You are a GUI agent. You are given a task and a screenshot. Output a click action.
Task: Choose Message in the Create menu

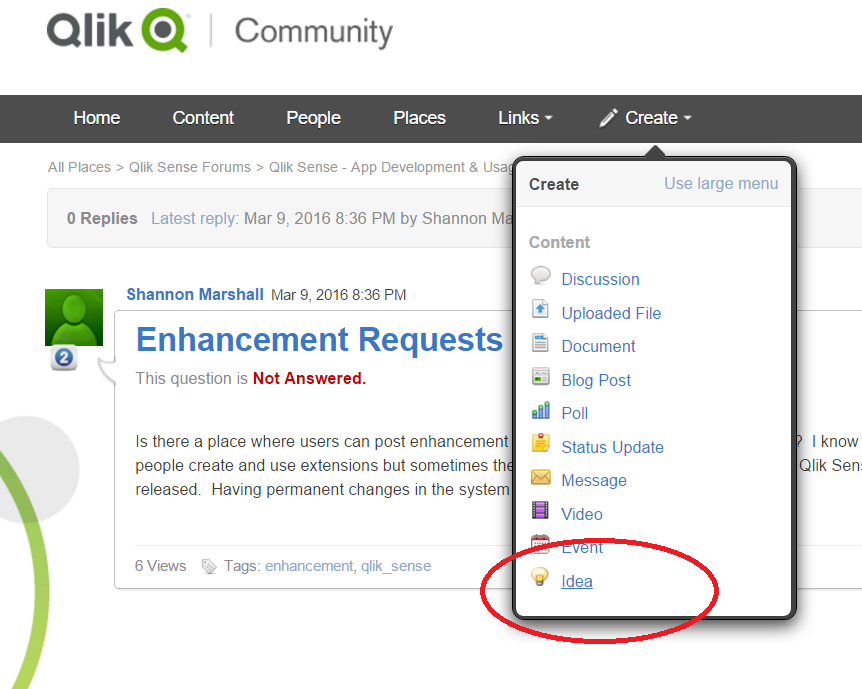point(594,481)
